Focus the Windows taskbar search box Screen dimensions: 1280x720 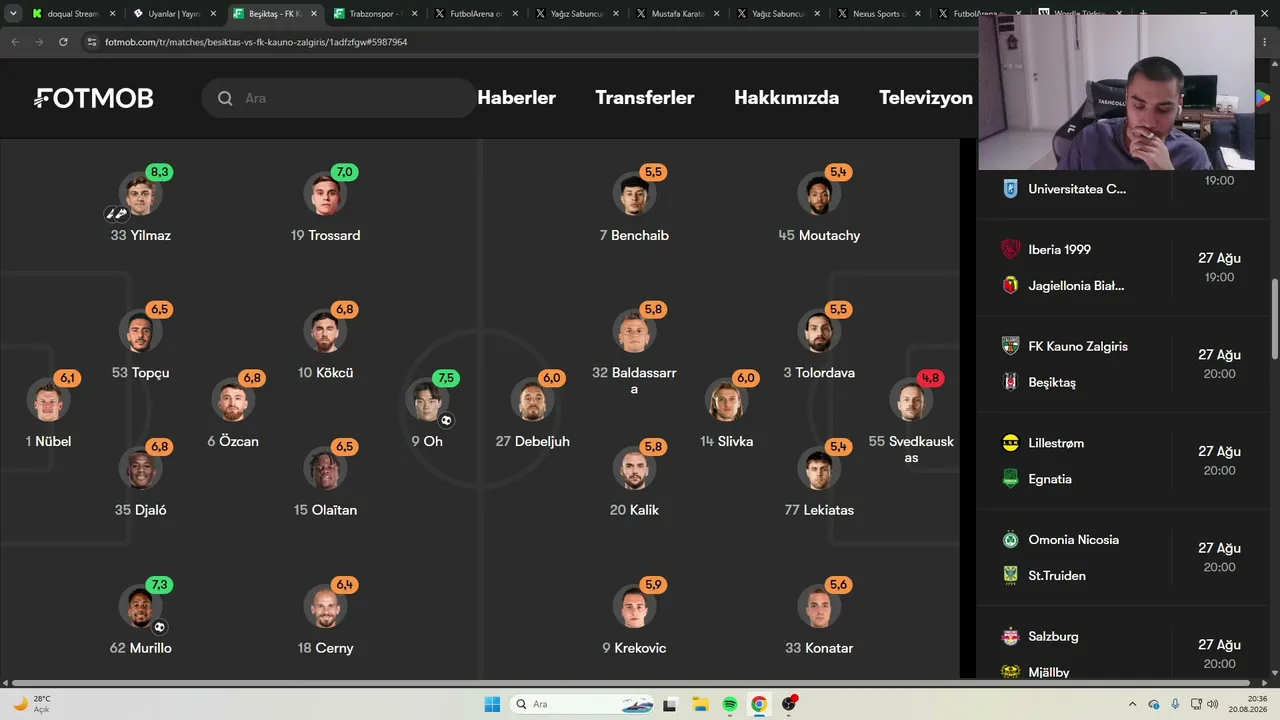583,704
